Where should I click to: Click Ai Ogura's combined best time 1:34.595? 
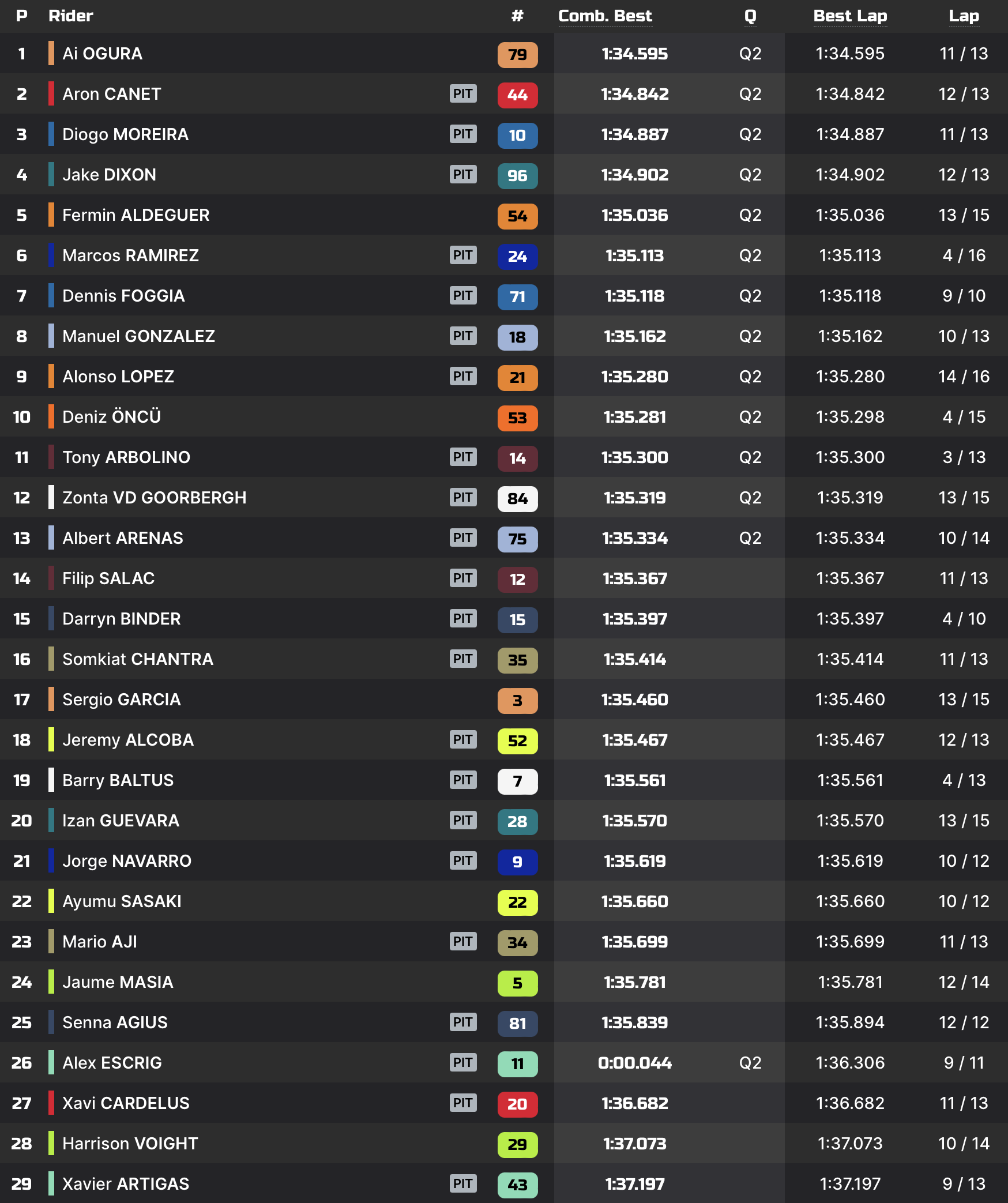634,54
